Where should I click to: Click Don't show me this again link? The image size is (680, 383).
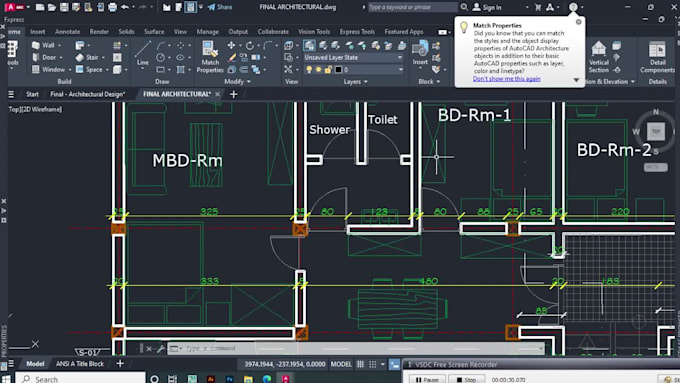tap(507, 79)
